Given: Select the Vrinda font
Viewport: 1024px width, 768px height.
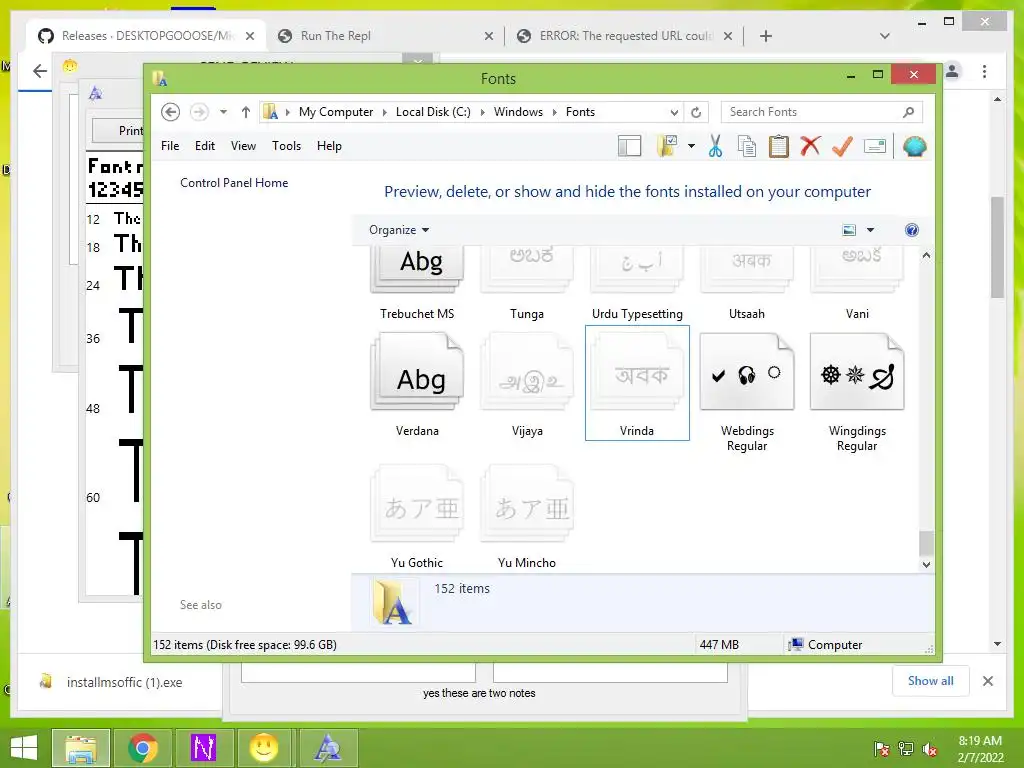Looking at the screenshot, I should coord(637,383).
